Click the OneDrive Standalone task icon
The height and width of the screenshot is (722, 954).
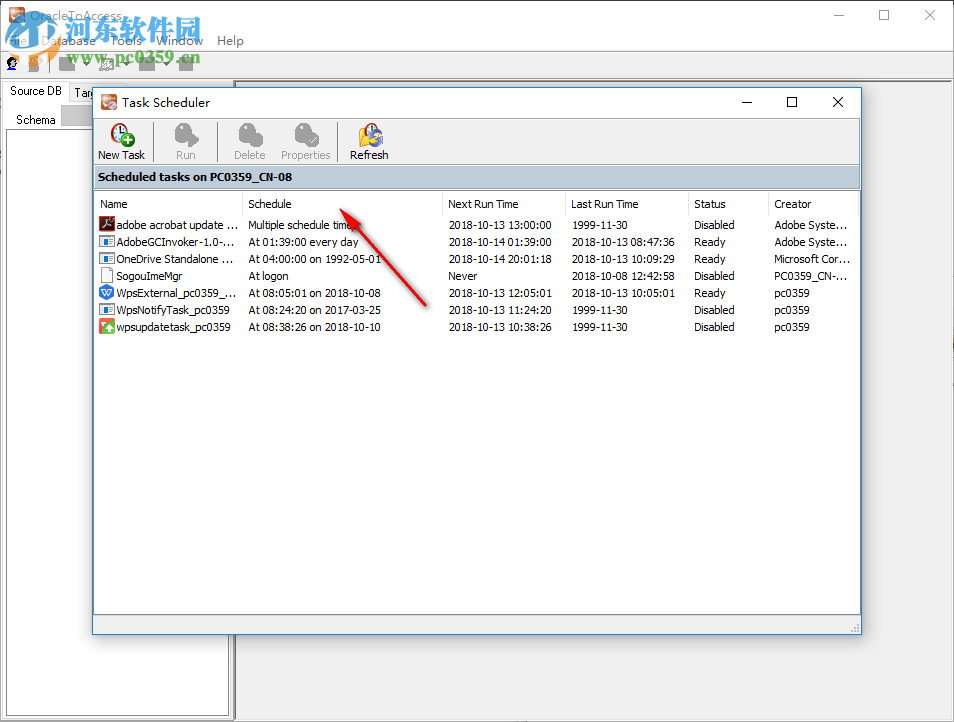pyautogui.click(x=106, y=258)
